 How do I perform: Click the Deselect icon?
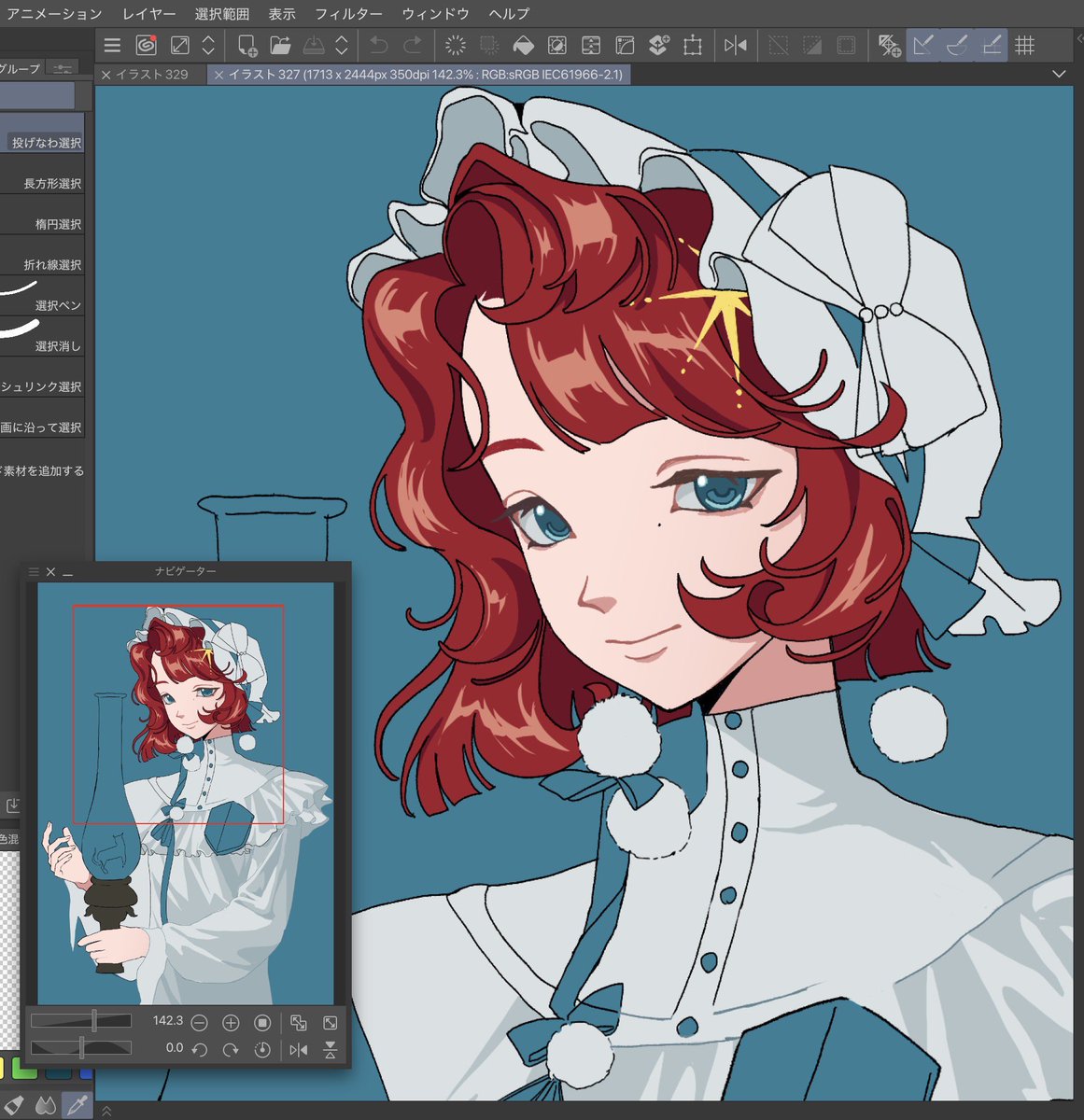click(x=779, y=45)
